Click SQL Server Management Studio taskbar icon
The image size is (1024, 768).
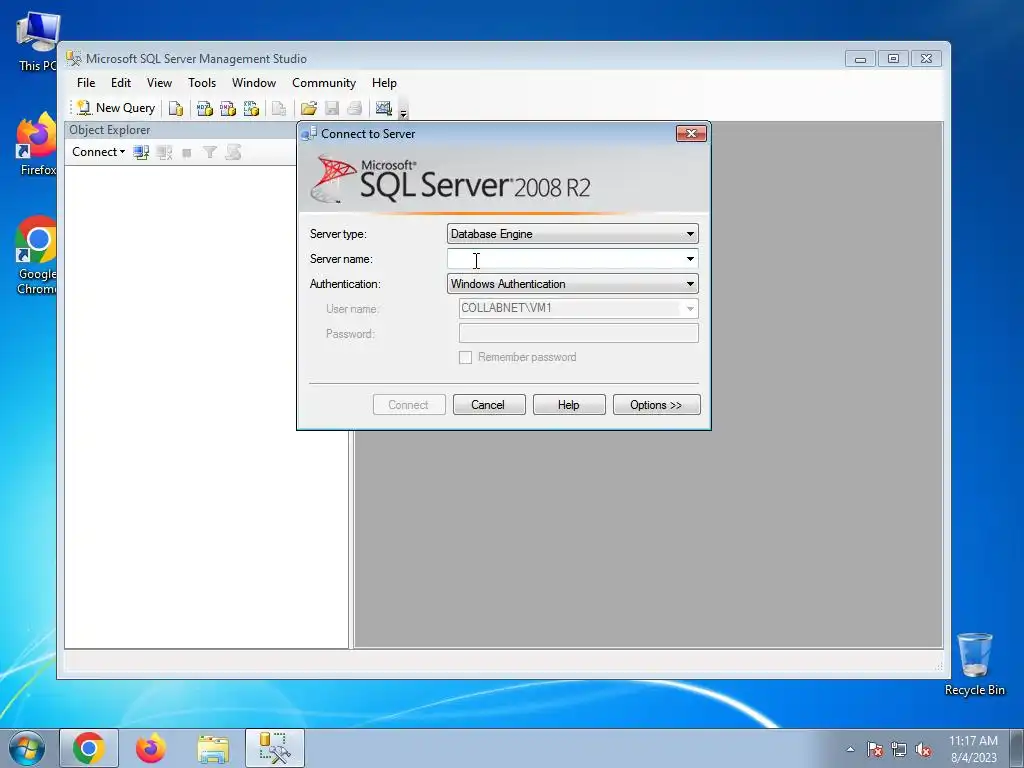pyautogui.click(x=275, y=748)
